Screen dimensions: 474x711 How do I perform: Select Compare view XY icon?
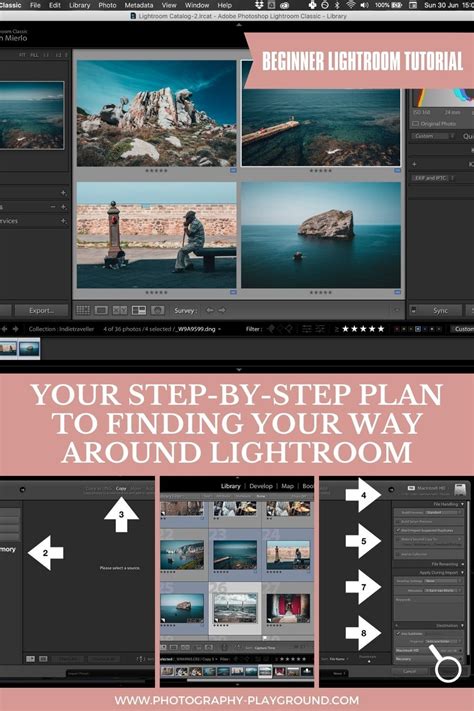pyautogui.click(x=120, y=310)
